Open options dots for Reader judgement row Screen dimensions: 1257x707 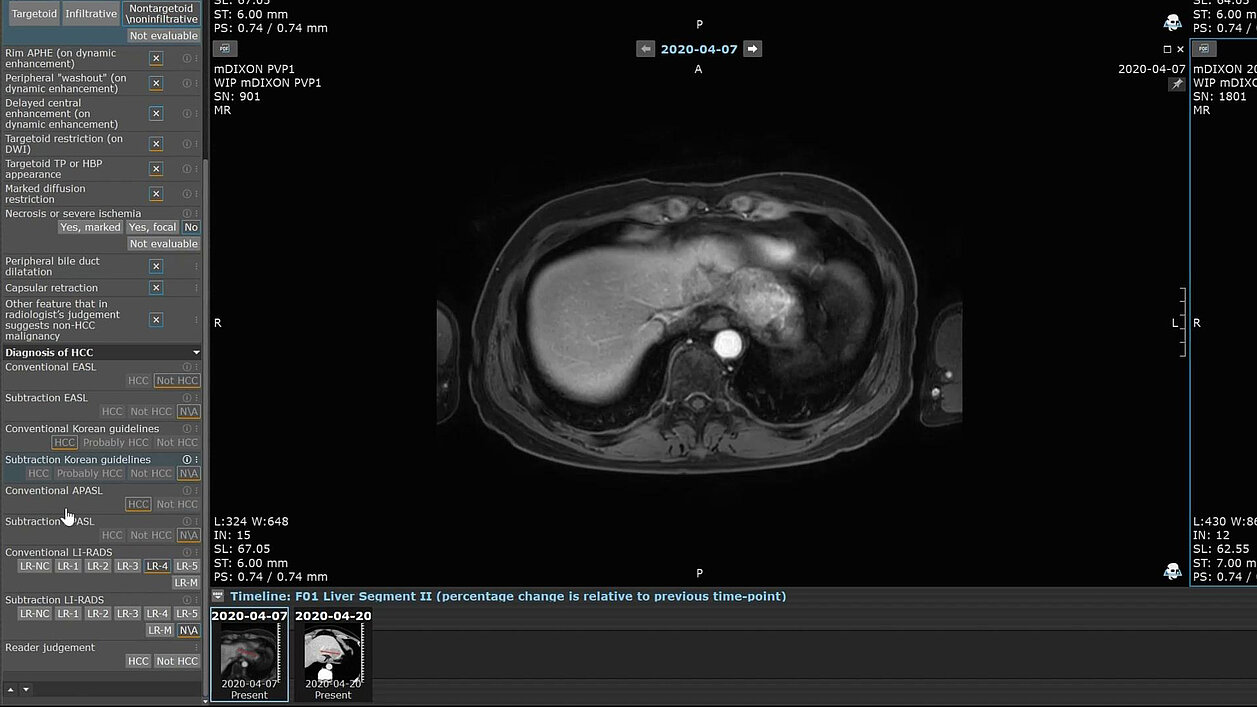pyautogui.click(x=196, y=648)
